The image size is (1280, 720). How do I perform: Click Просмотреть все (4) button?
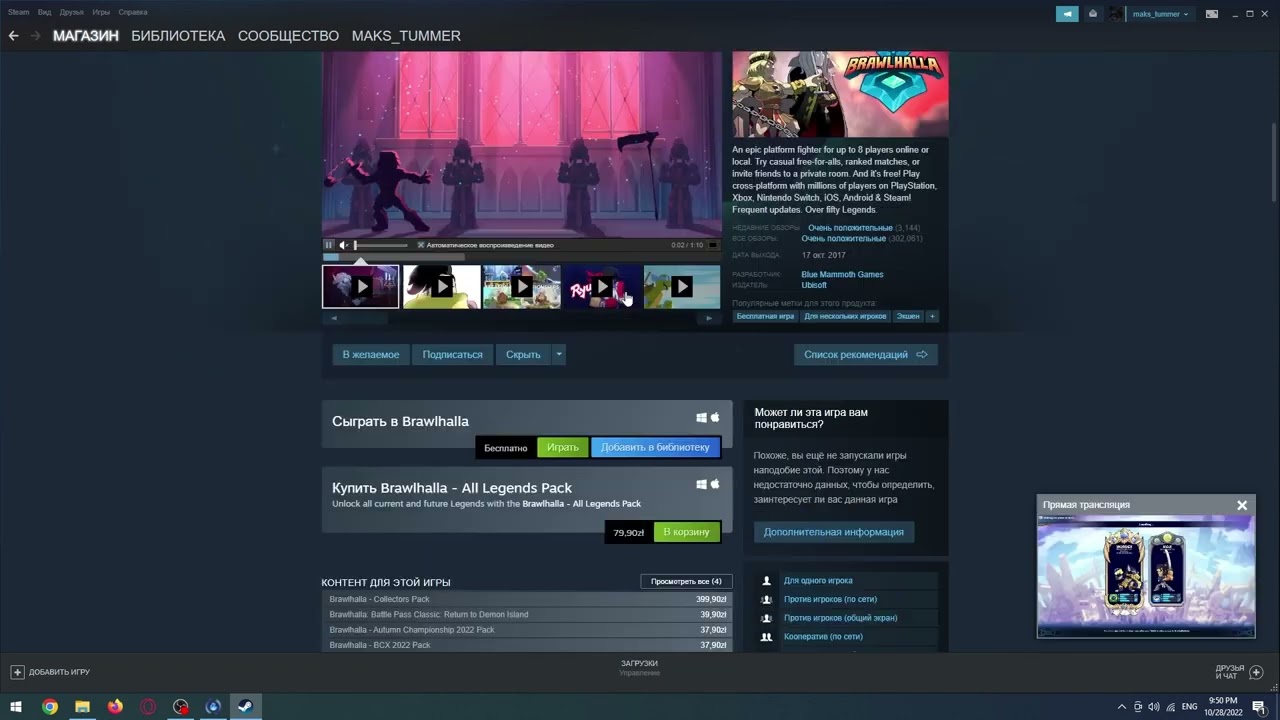point(686,581)
